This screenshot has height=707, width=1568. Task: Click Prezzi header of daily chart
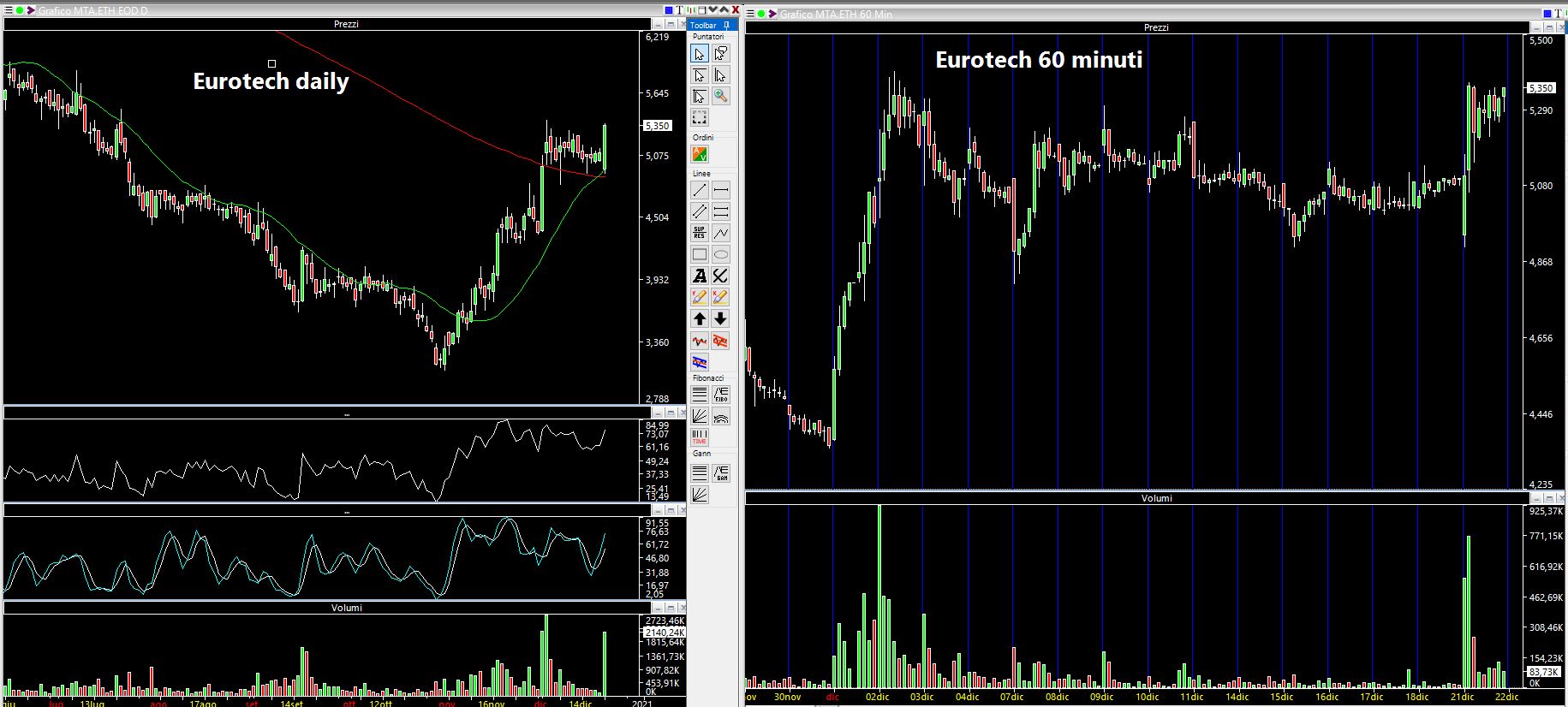346,24
